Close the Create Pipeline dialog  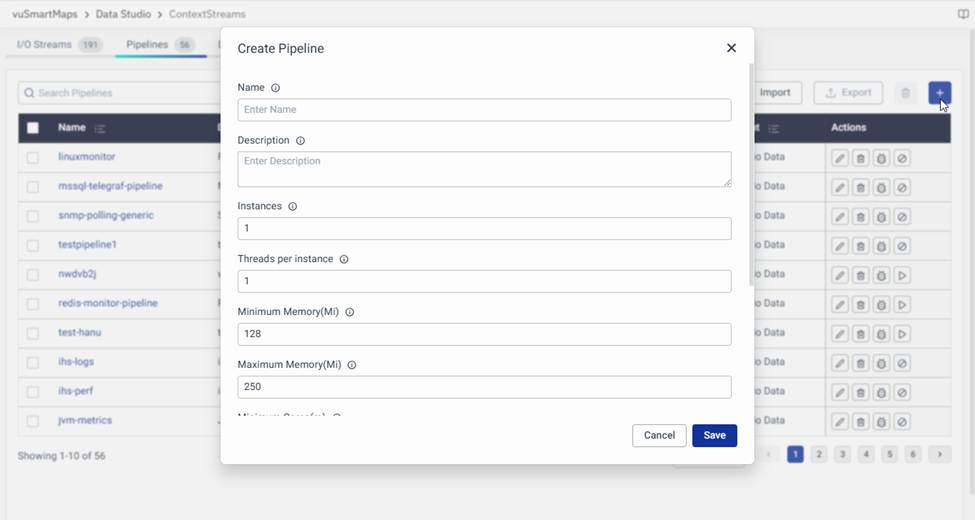(x=731, y=48)
